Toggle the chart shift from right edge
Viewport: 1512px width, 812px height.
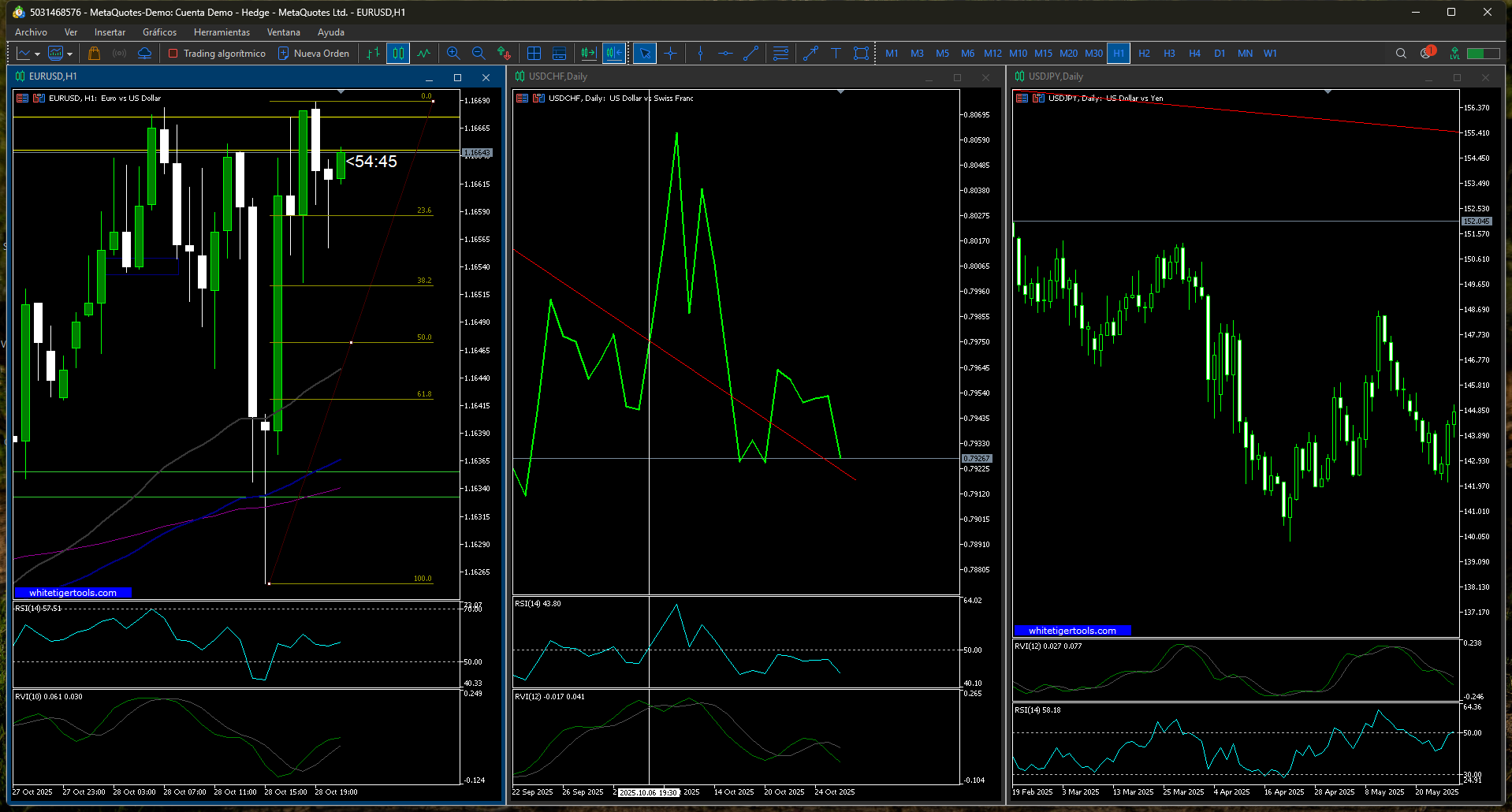pyautogui.click(x=614, y=53)
